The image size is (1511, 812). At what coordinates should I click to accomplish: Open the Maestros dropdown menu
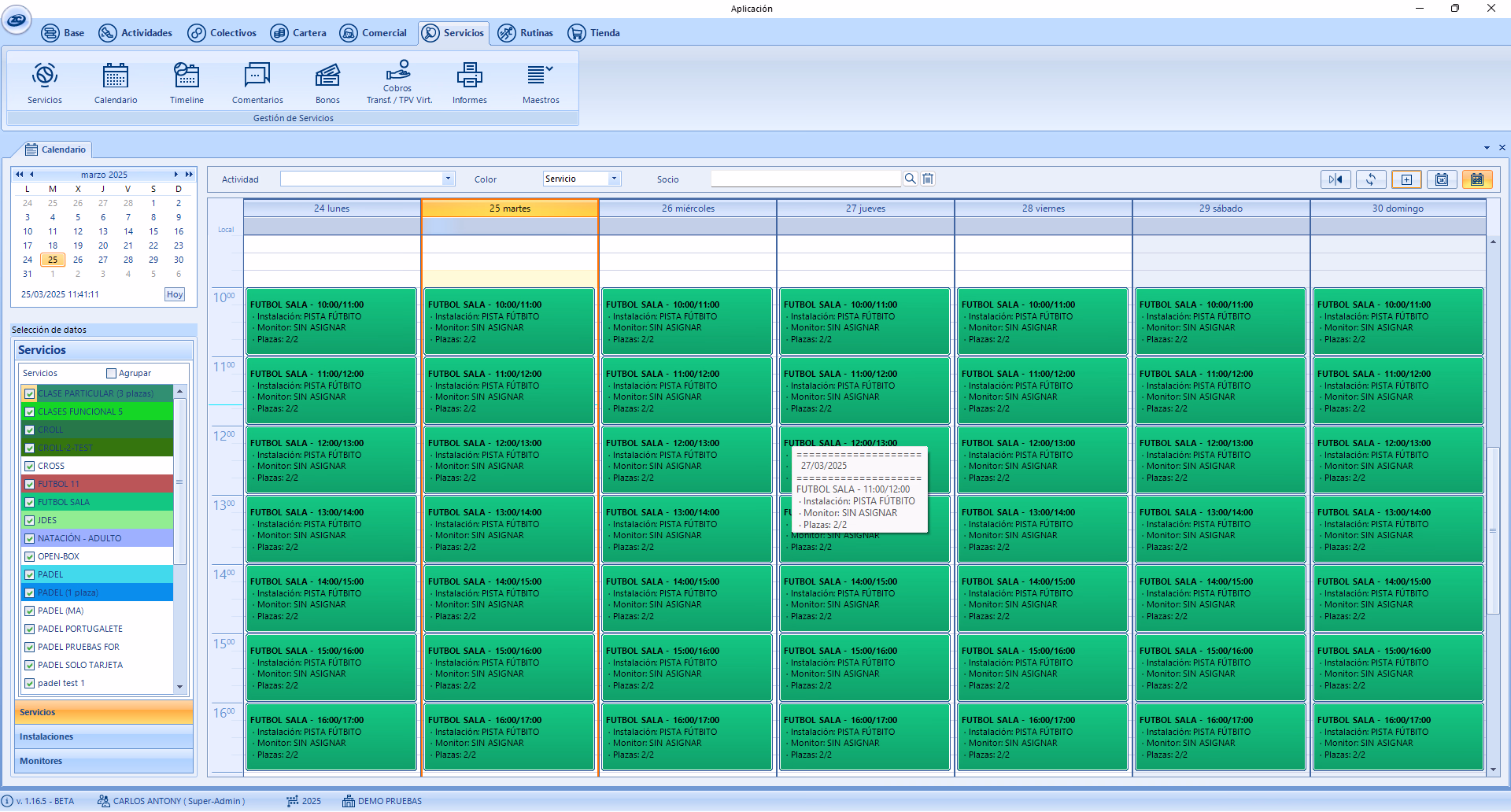pyautogui.click(x=541, y=83)
